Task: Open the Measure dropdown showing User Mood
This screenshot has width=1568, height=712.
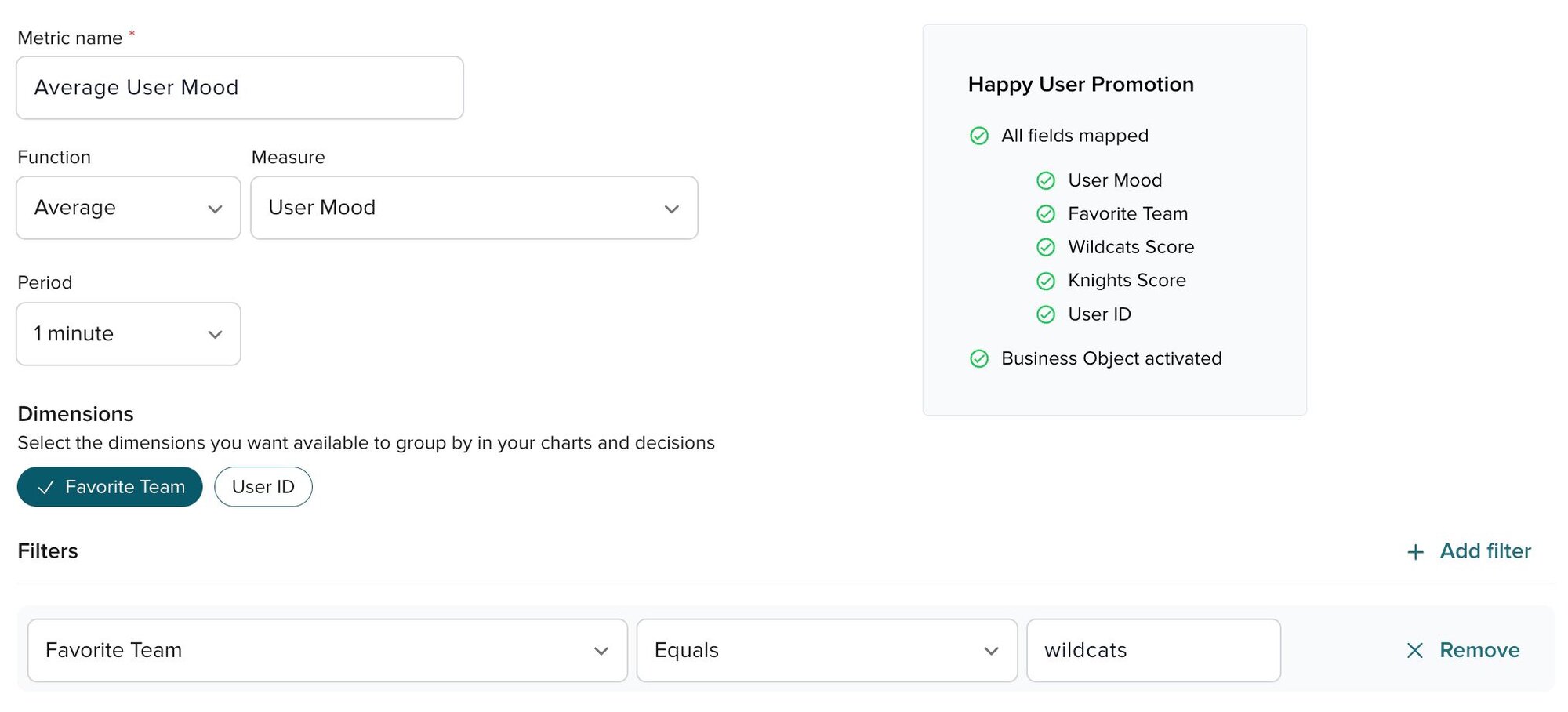Action: coord(474,208)
